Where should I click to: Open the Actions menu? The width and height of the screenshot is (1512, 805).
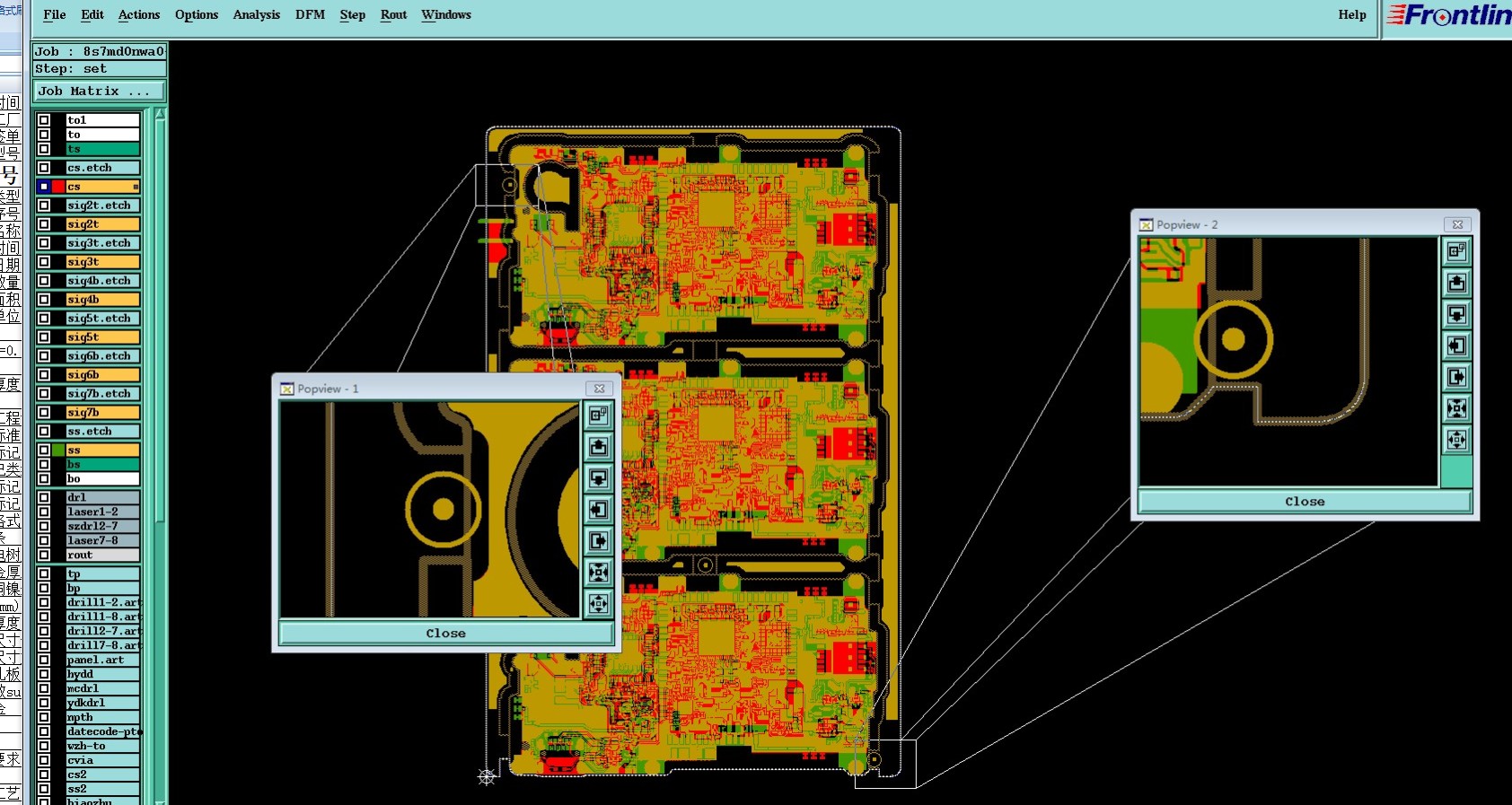tap(139, 14)
